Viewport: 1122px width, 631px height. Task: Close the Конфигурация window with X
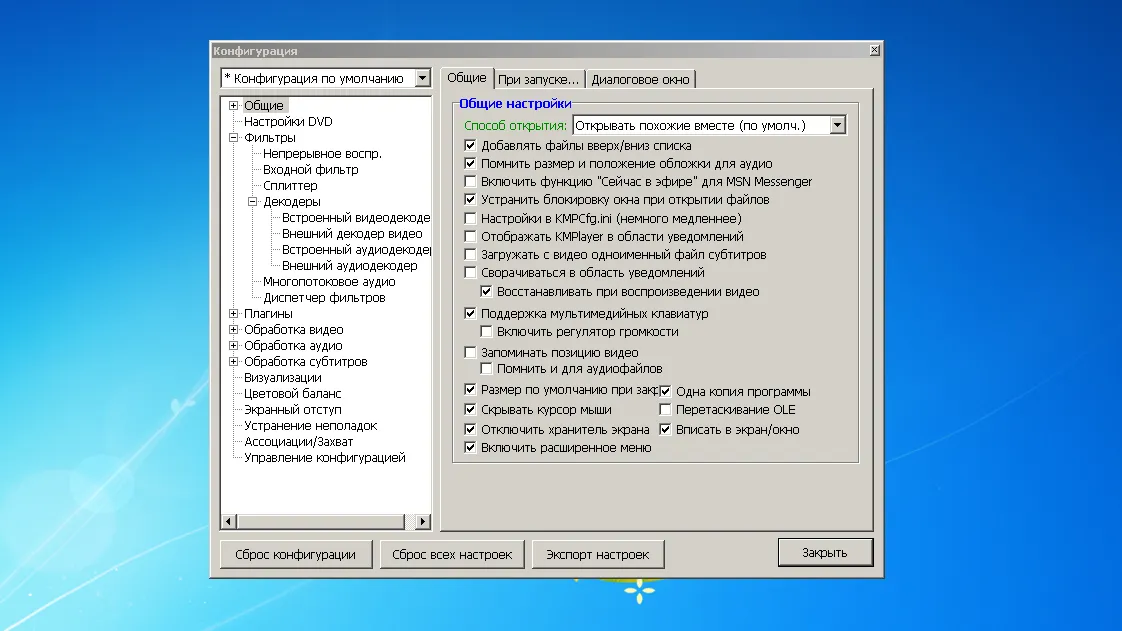pos(874,50)
